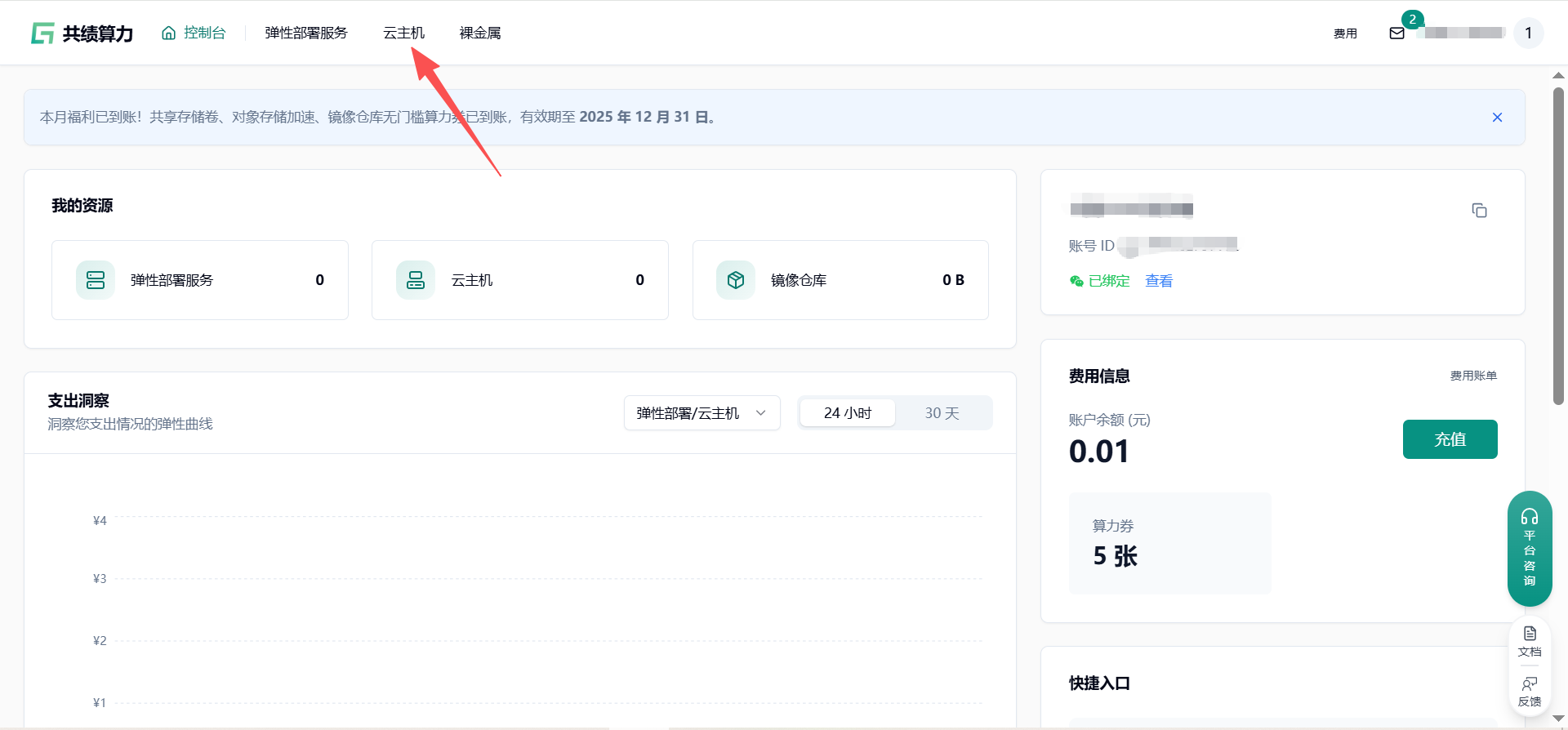The image size is (1568, 730).
Task: Click the page vertical scrollbar thumb
Action: click(1558, 246)
